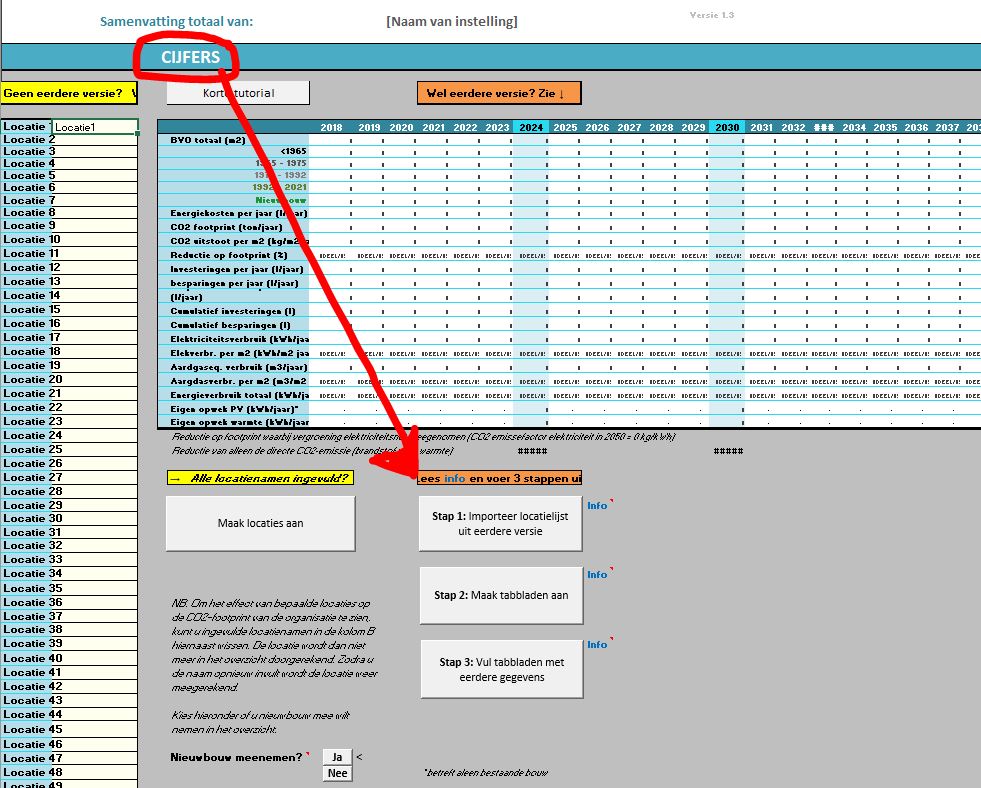Select the 'Locatie 25' row label
Image resolution: width=981 pixels, height=788 pixels.
(33, 449)
